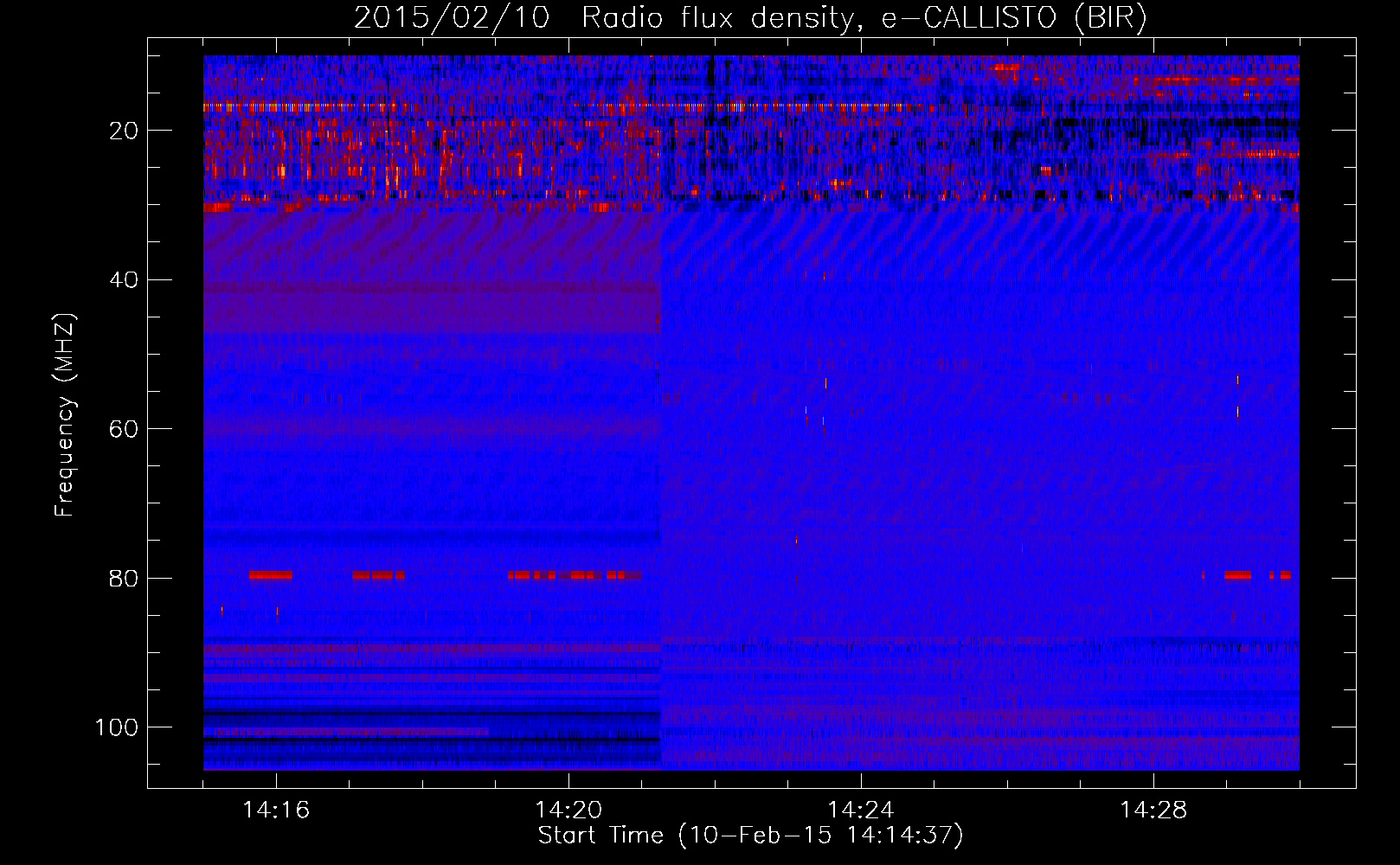Image resolution: width=1400 pixels, height=865 pixels.
Task: Click the 80 MHz frequency tick label
Action: [x=124, y=579]
